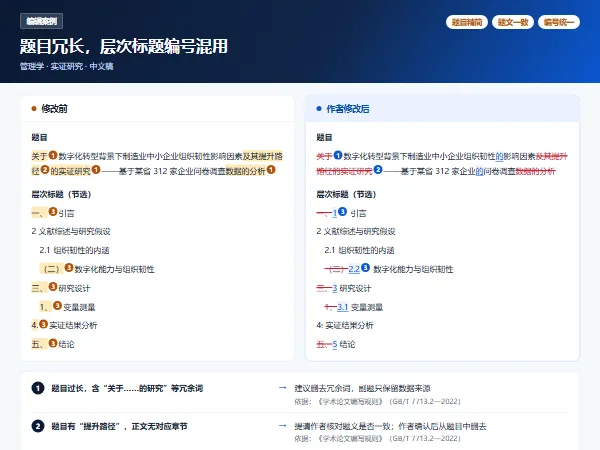Click the 题目 label in the 作者修改后 panel
600x450 pixels.
(x=324, y=137)
